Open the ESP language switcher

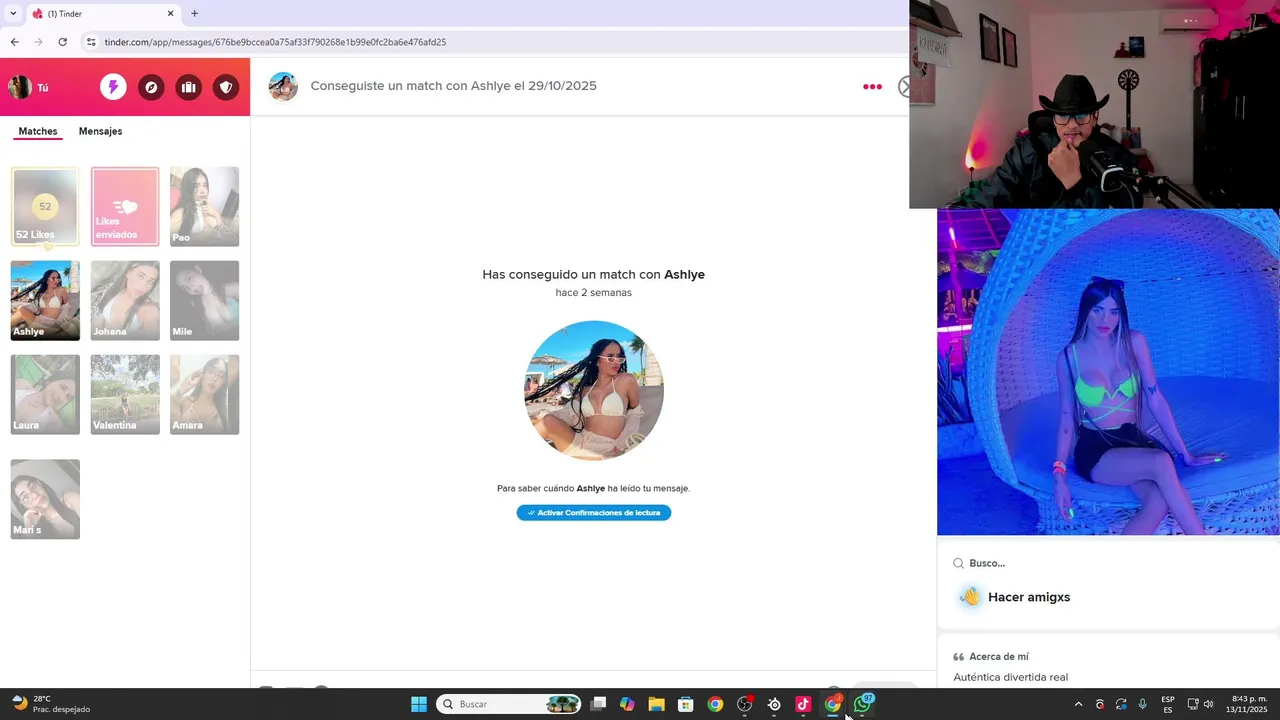1168,704
